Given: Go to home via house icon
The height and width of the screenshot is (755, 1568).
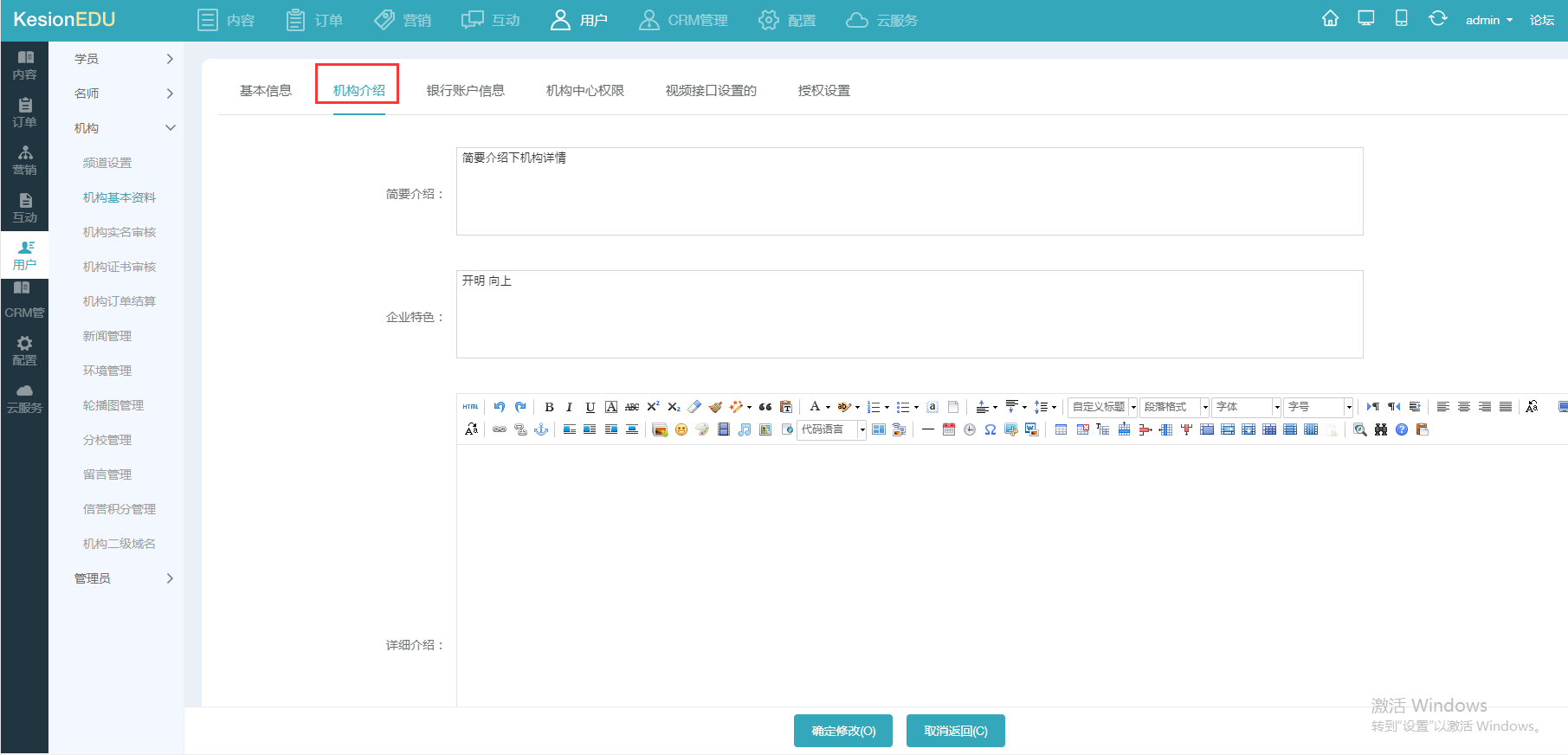Looking at the screenshot, I should 1330,19.
